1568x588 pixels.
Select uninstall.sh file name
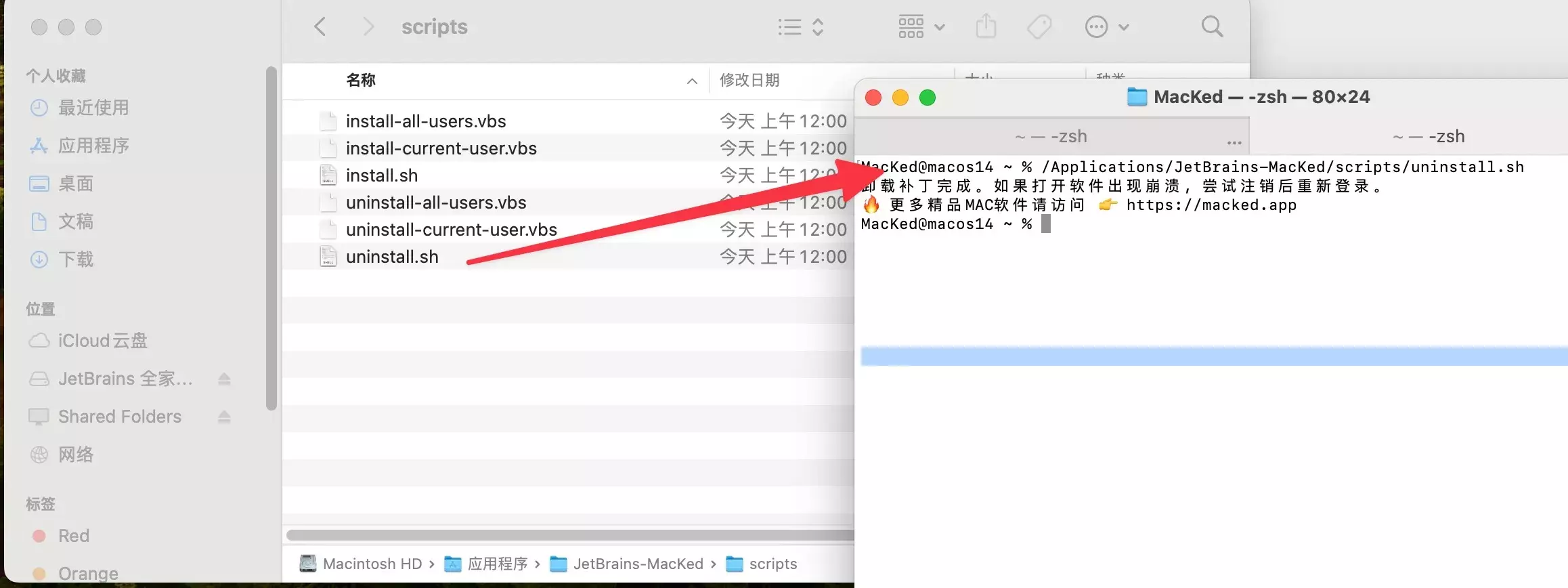(392, 257)
